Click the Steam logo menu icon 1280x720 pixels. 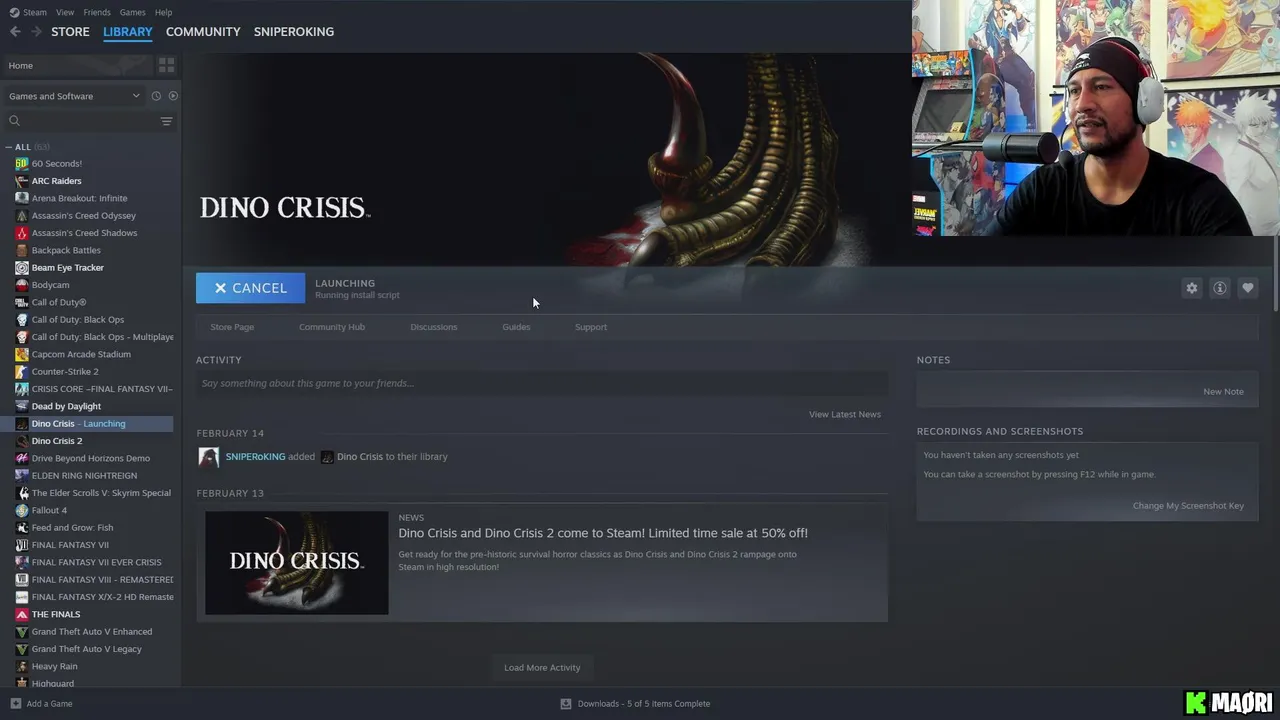[14, 12]
